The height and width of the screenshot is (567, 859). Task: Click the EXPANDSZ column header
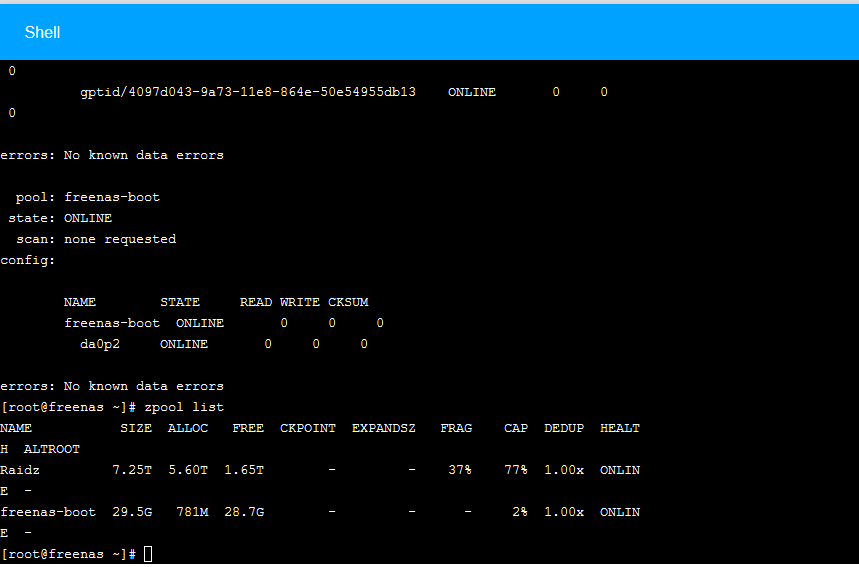(x=383, y=428)
